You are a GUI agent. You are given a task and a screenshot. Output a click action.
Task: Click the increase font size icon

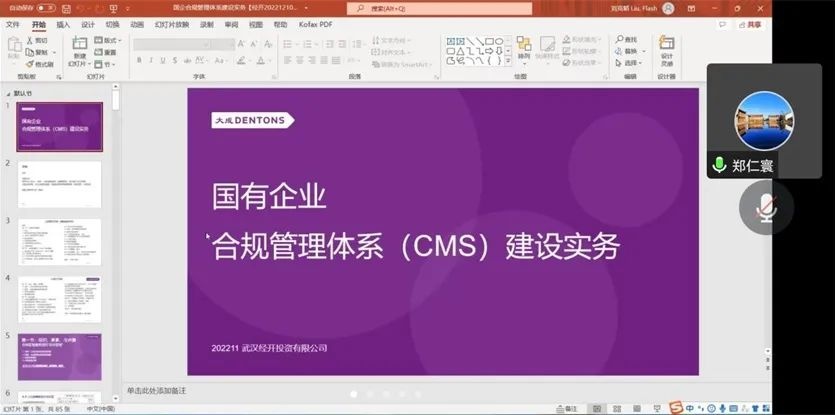241,44
